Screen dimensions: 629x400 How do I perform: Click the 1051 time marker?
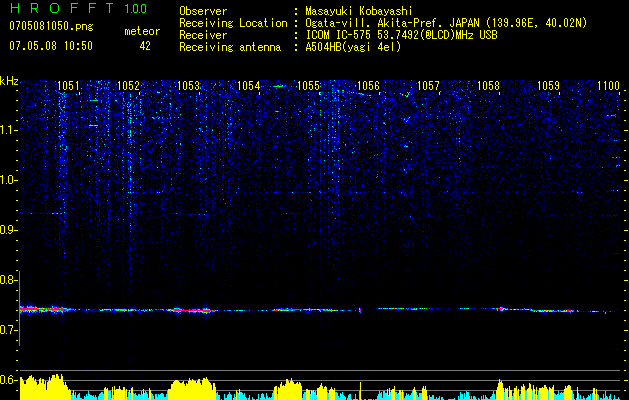(68, 86)
